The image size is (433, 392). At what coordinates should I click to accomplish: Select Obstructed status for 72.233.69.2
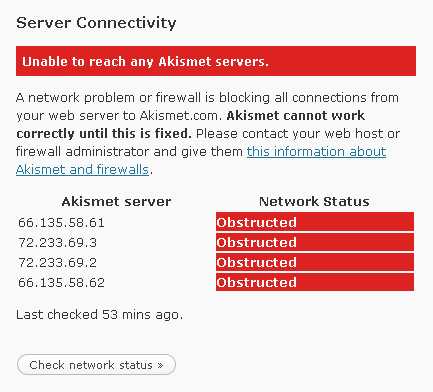[315, 262]
